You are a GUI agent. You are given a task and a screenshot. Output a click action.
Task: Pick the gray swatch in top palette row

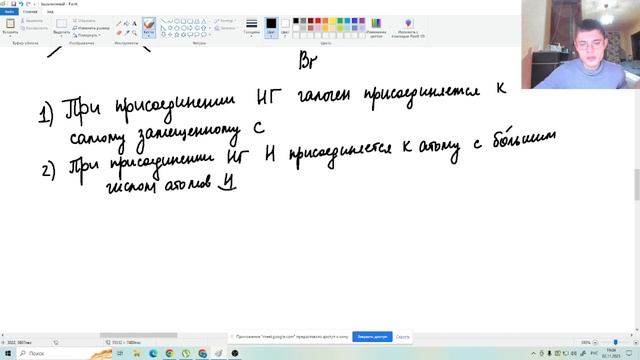point(303,21)
